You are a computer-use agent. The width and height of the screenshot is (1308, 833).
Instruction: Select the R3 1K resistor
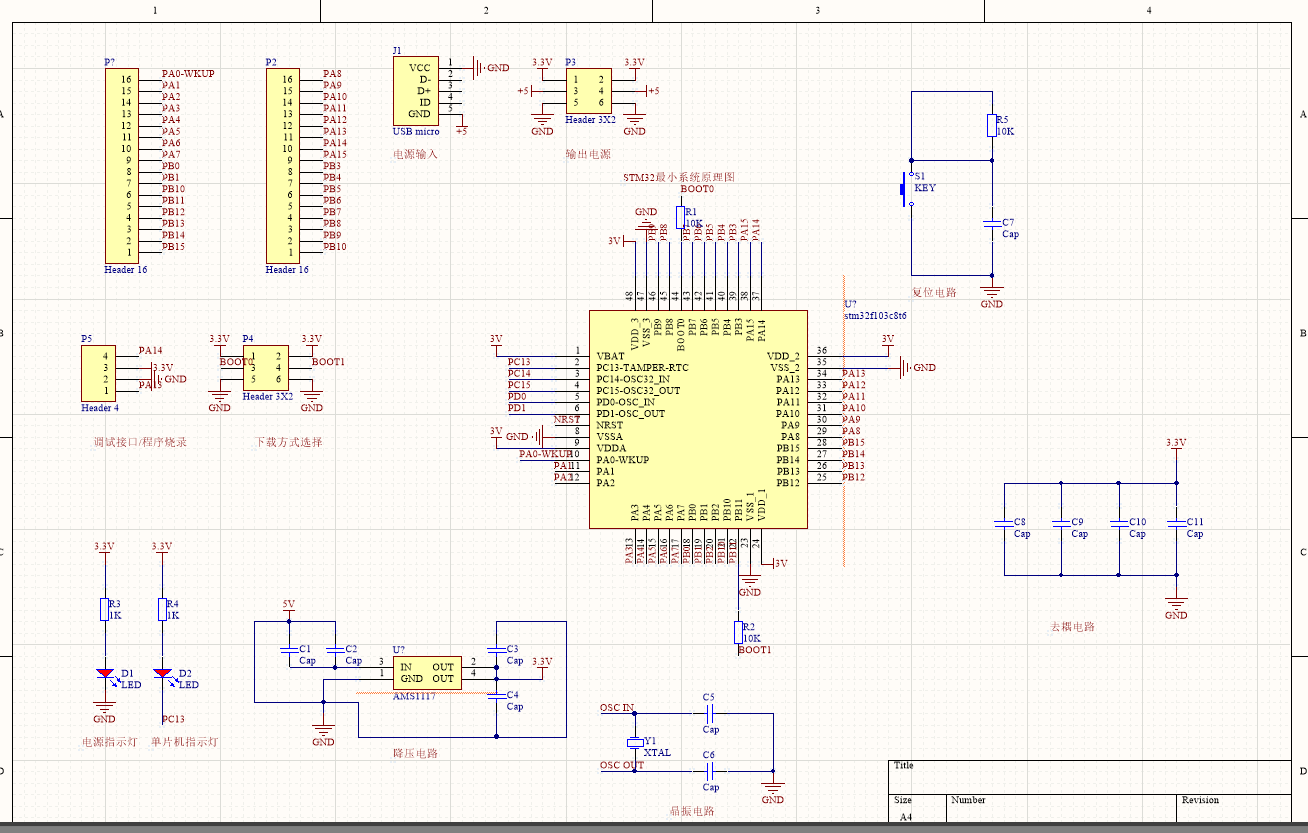click(104, 609)
